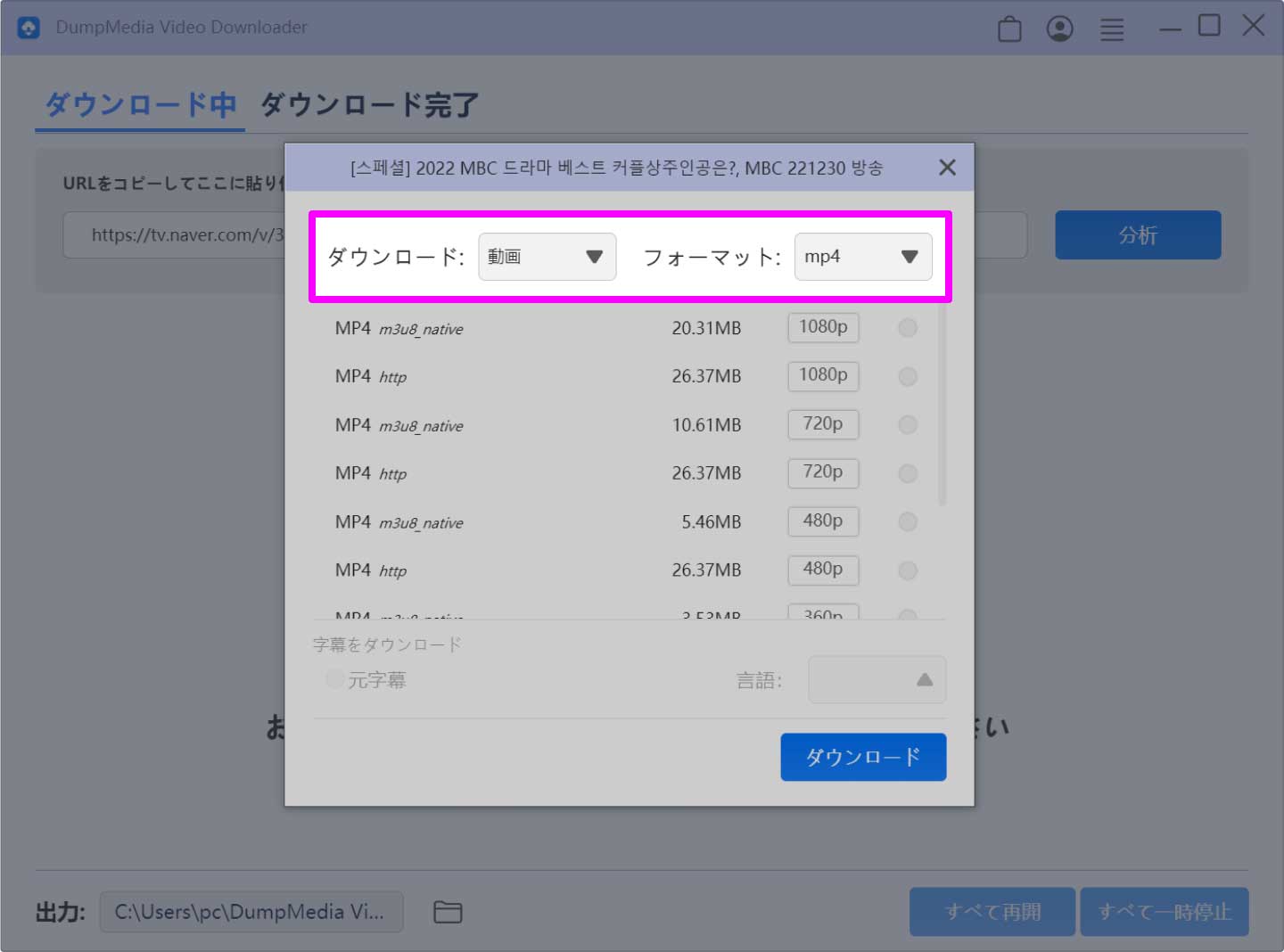Click the dialog video title text
Image resolution: width=1284 pixels, height=952 pixels.
[x=616, y=168]
